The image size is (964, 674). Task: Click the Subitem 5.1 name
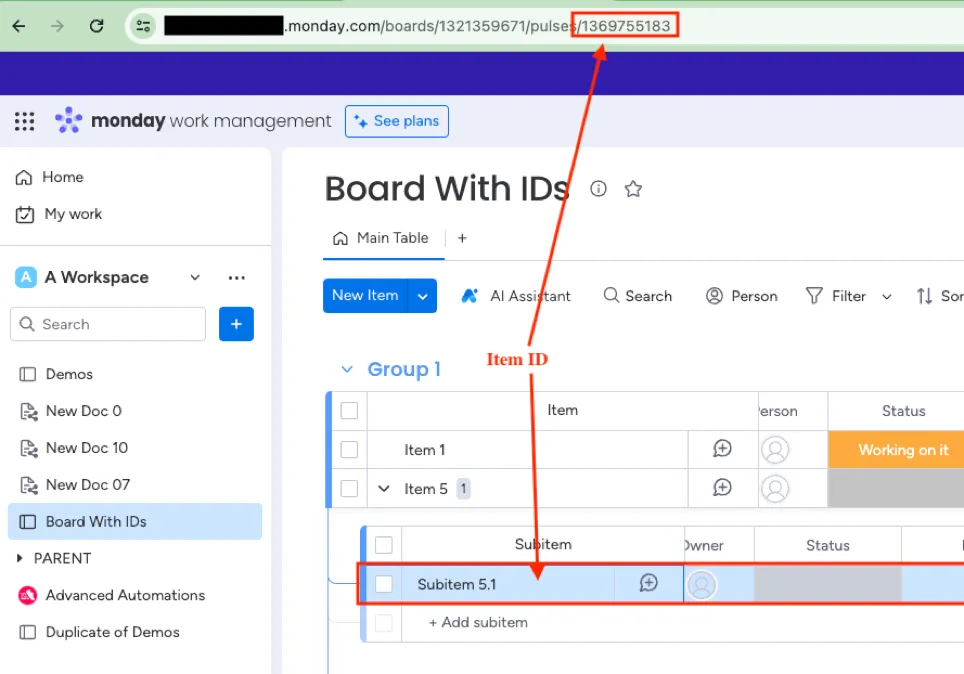click(457, 584)
